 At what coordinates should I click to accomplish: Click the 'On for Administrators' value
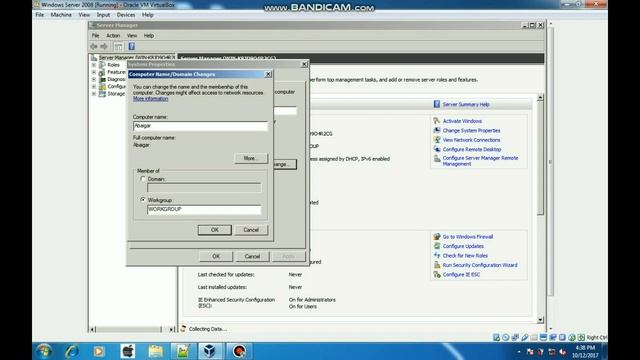tap(312, 300)
